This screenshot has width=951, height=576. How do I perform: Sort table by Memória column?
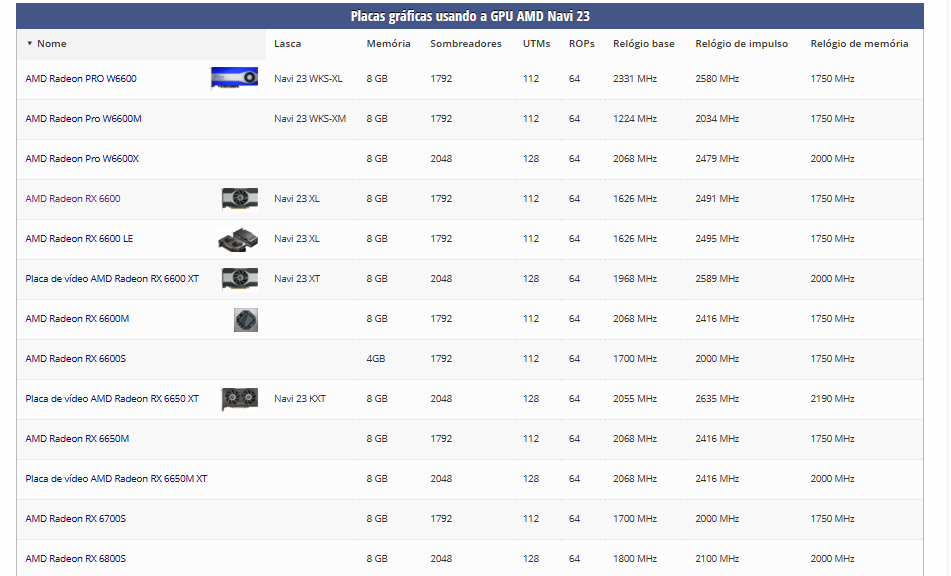coord(388,44)
